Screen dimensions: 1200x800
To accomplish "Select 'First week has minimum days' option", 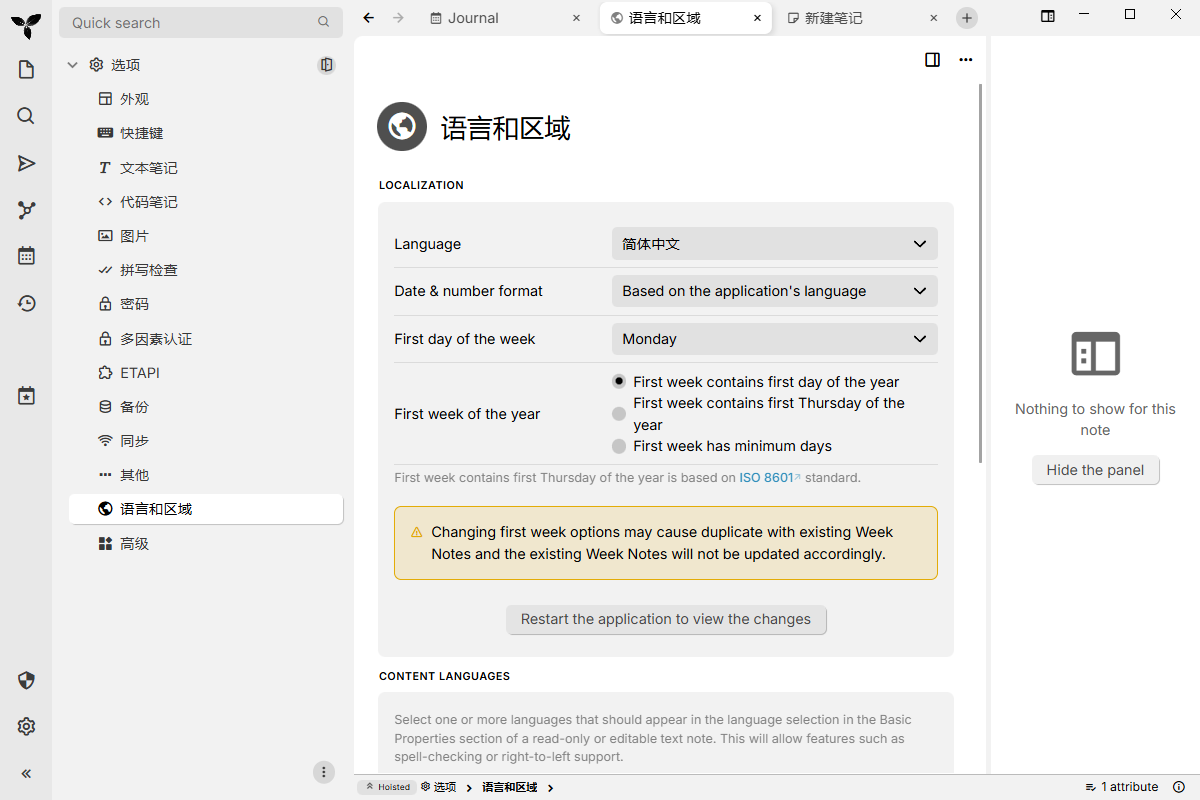I will click(x=618, y=446).
